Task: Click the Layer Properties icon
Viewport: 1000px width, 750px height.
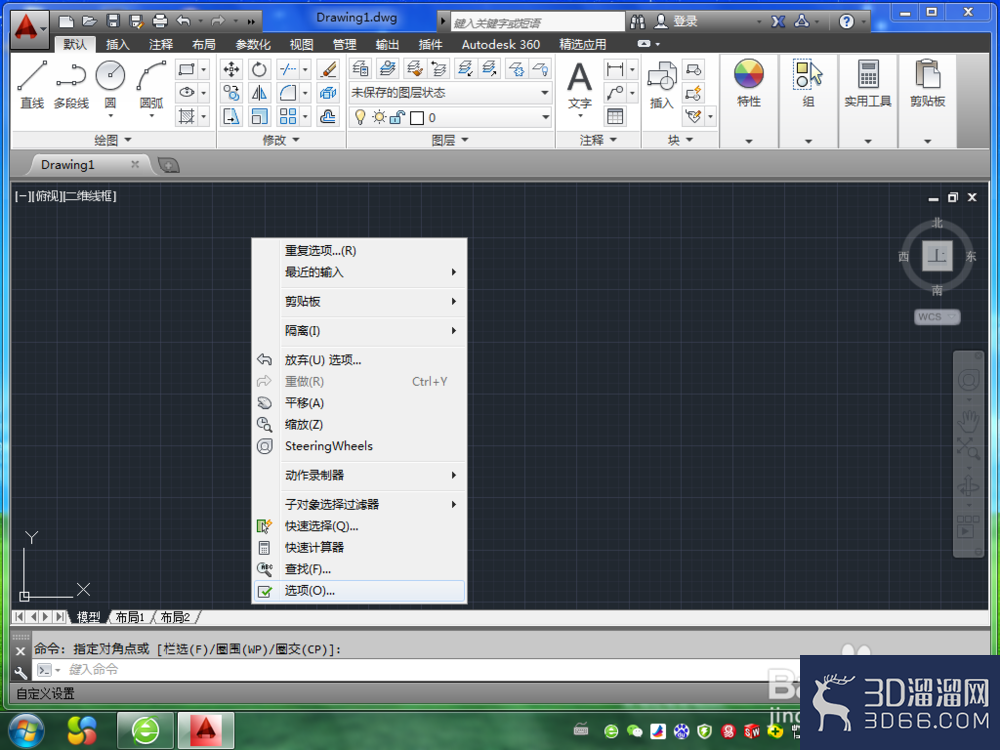Action: [360, 69]
